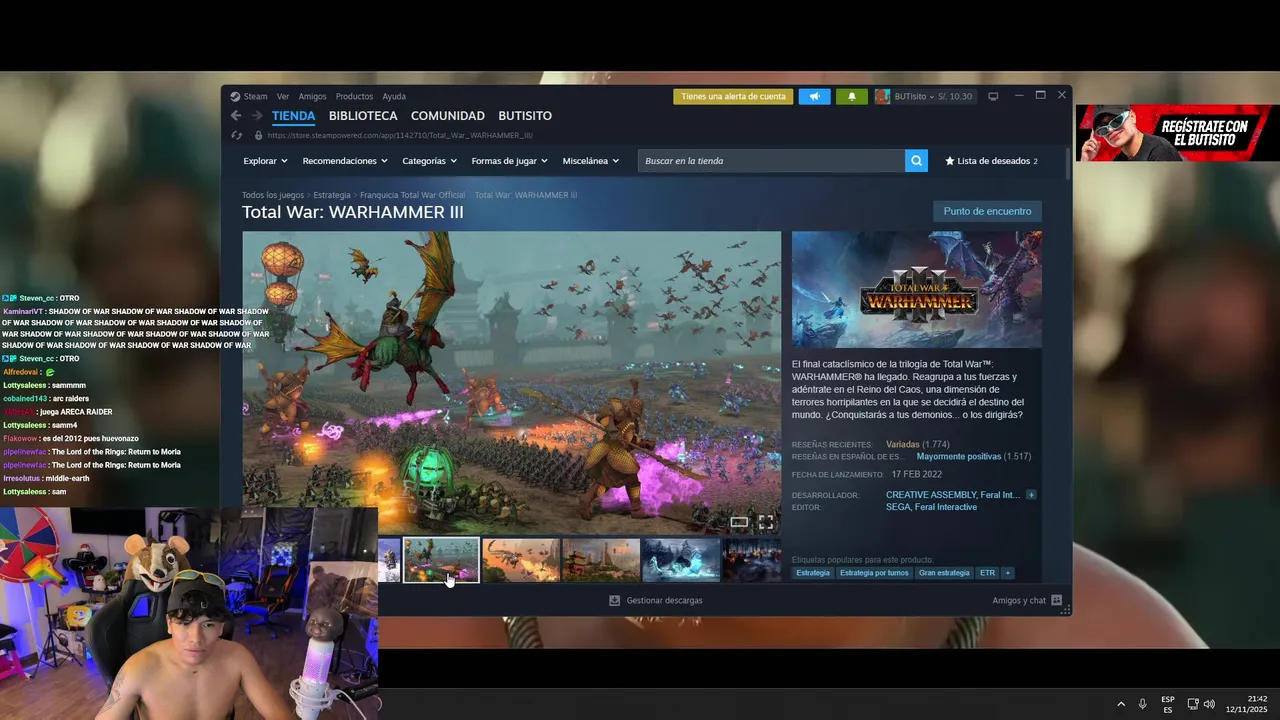This screenshot has width=1280, height=720.
Task: Open the blue announcements megaphone button
Action: (814, 97)
